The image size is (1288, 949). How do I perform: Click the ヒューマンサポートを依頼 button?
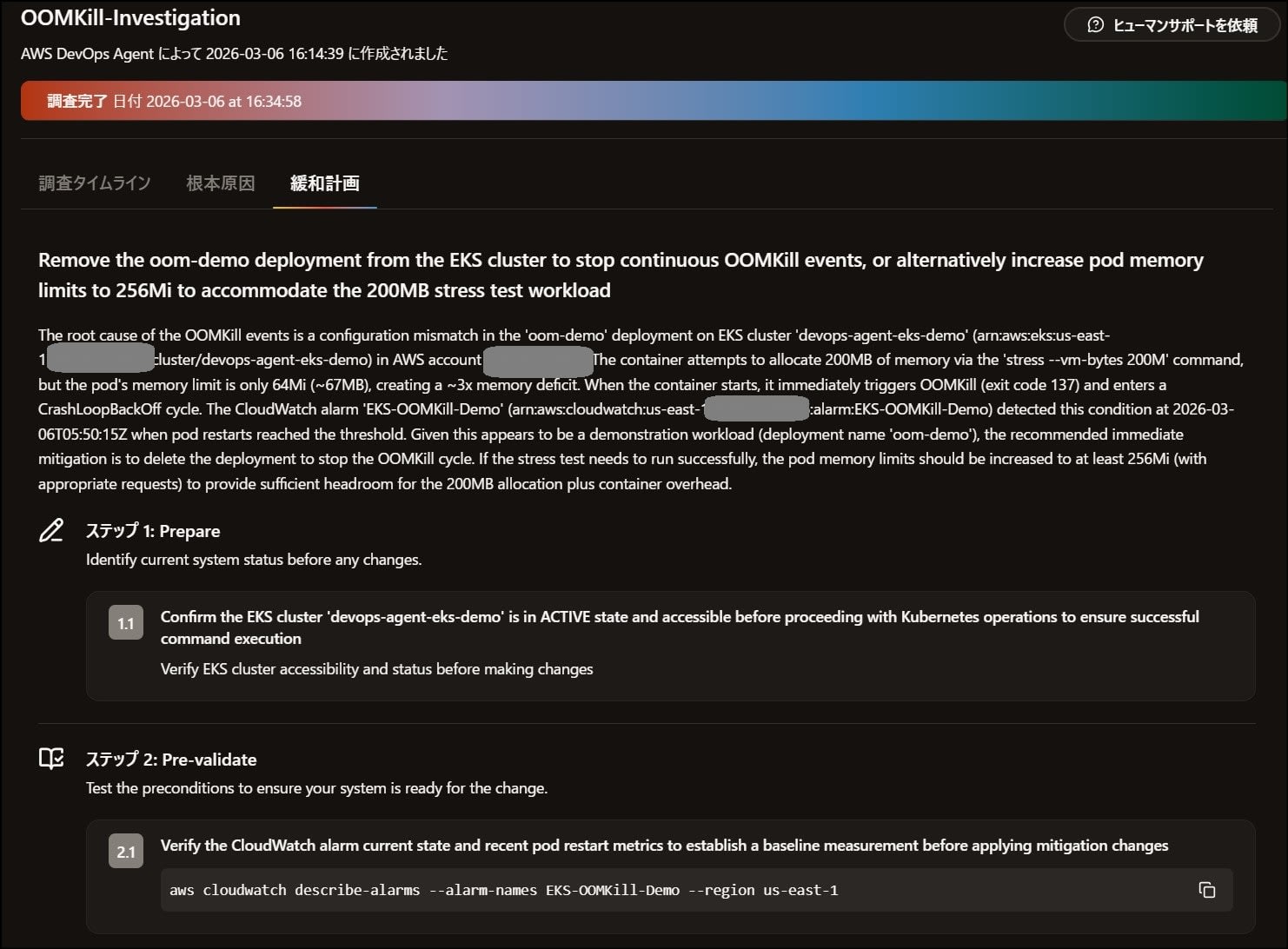(1172, 25)
